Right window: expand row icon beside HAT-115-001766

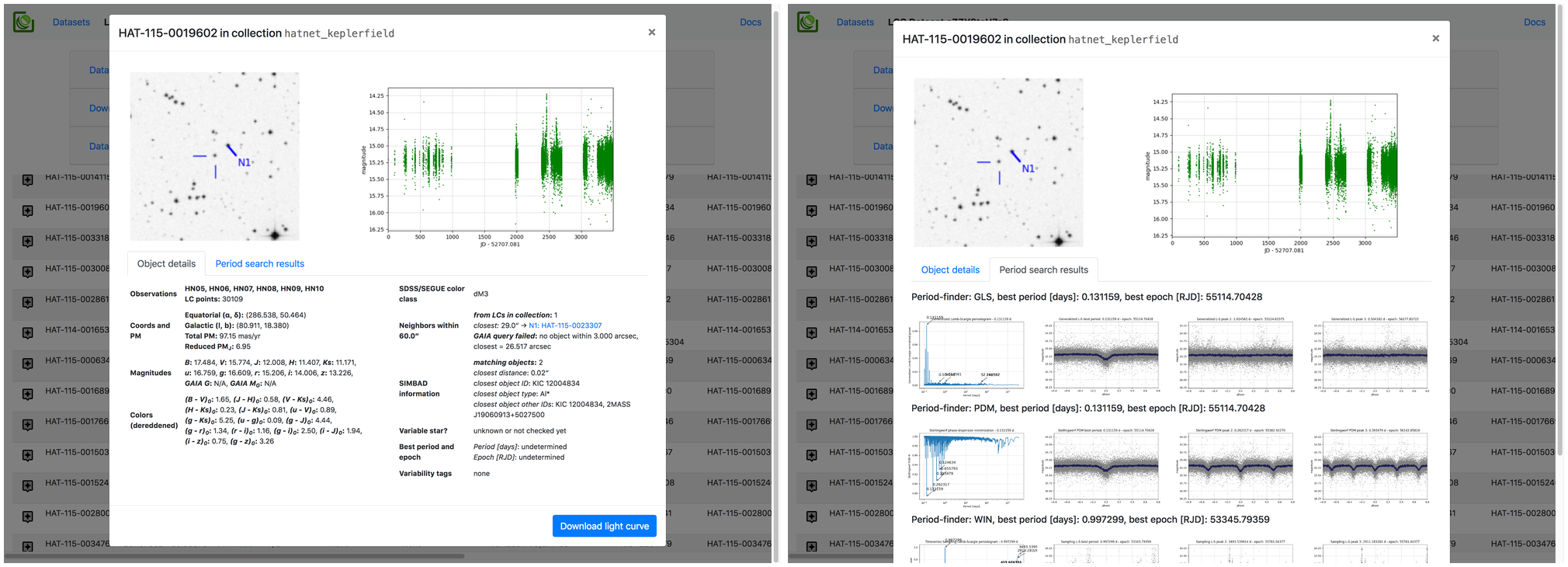(x=812, y=425)
